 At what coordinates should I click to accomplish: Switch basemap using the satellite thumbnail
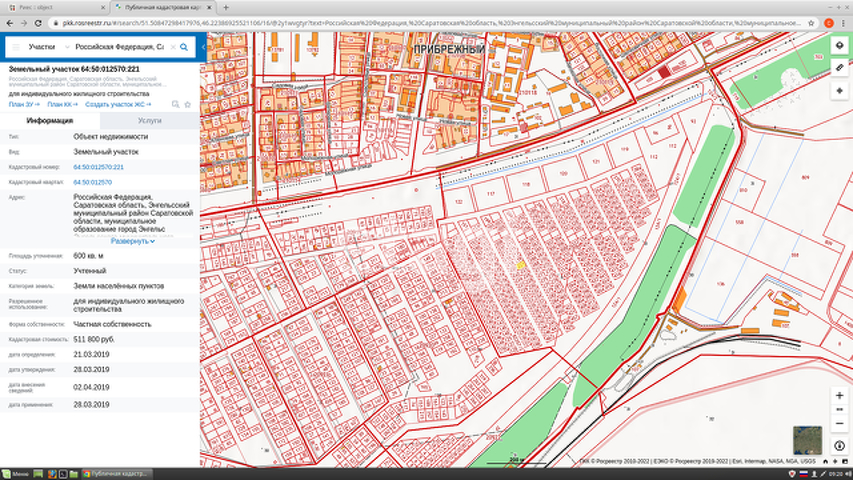click(806, 440)
